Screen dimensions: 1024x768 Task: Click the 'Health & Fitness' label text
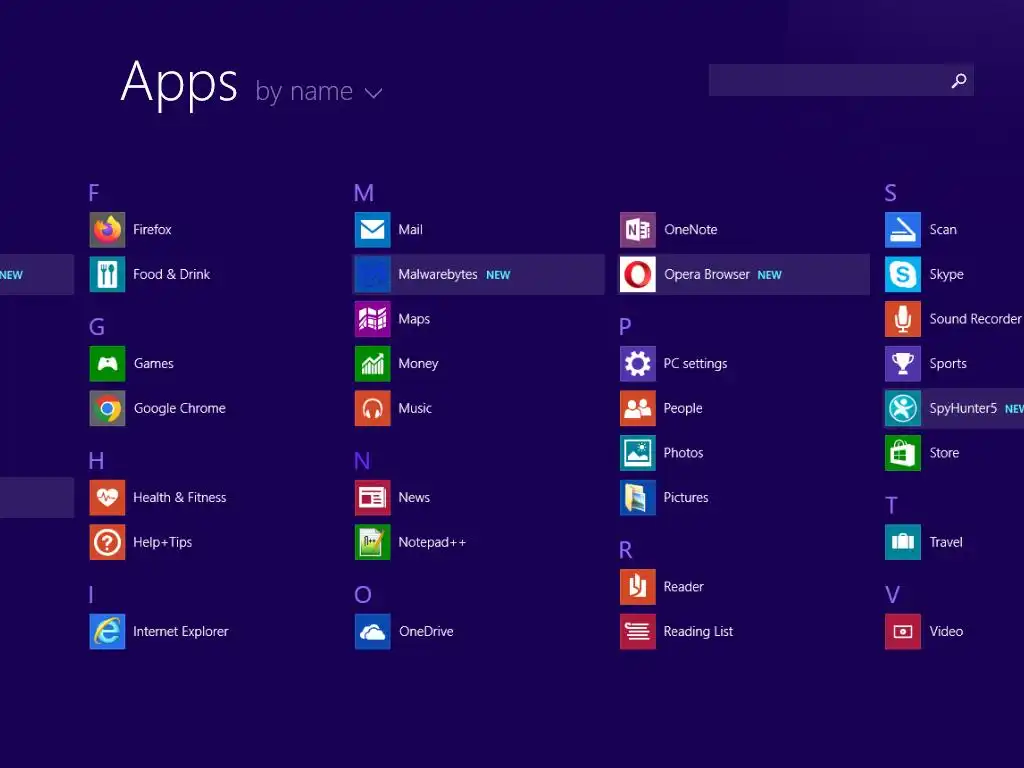pyautogui.click(x=180, y=498)
